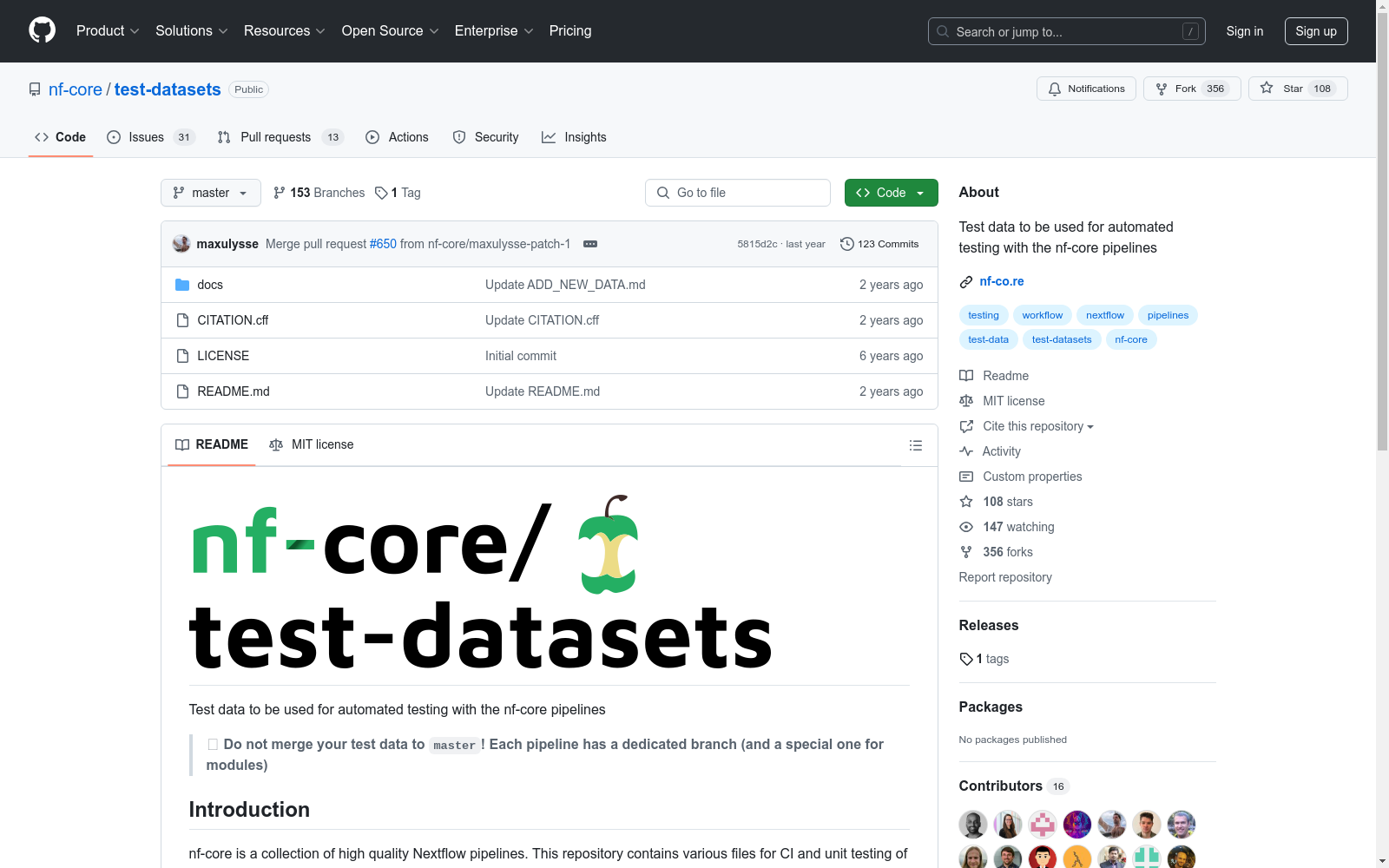Viewport: 1389px width, 868px height.
Task: Open the 1 Tag link
Action: click(398, 193)
